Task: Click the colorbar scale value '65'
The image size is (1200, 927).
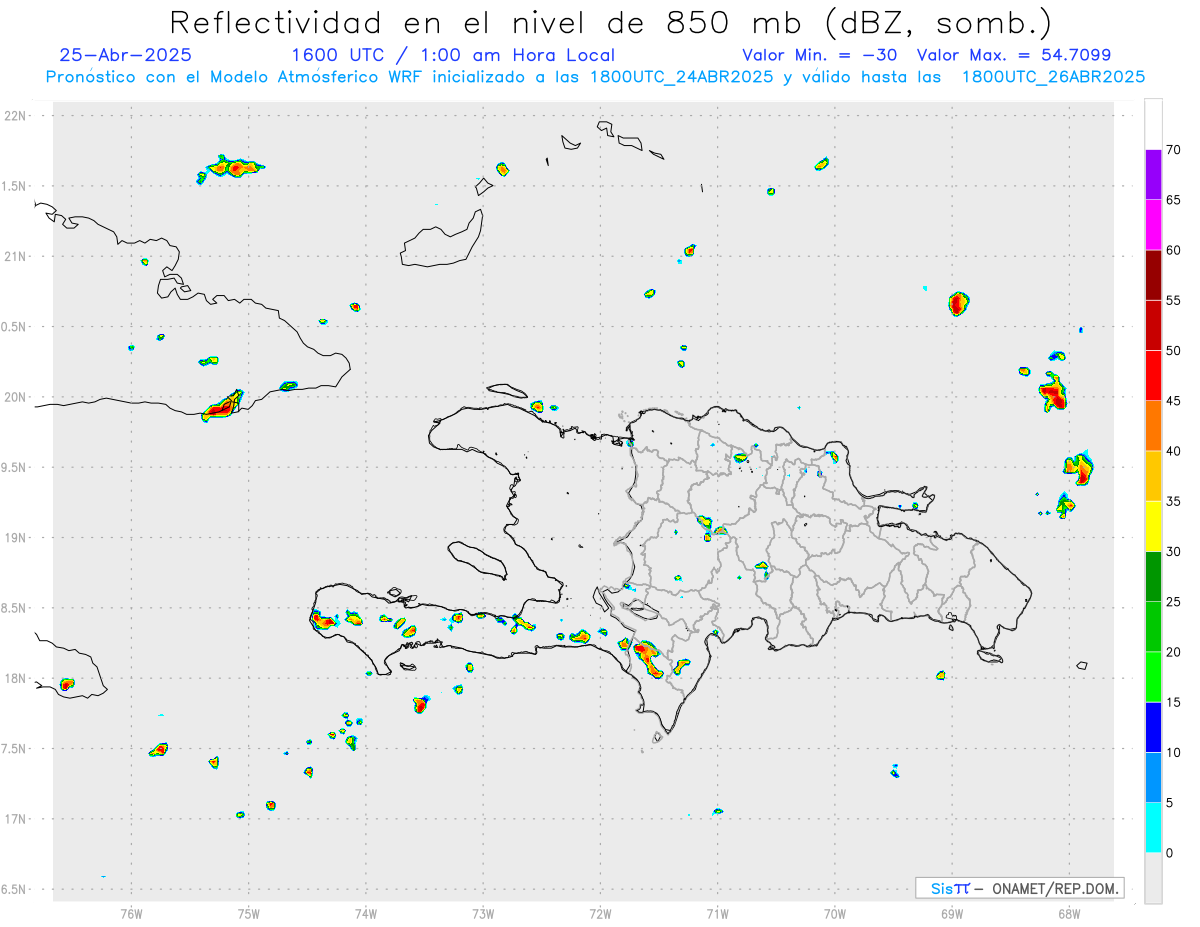Action: click(1174, 200)
